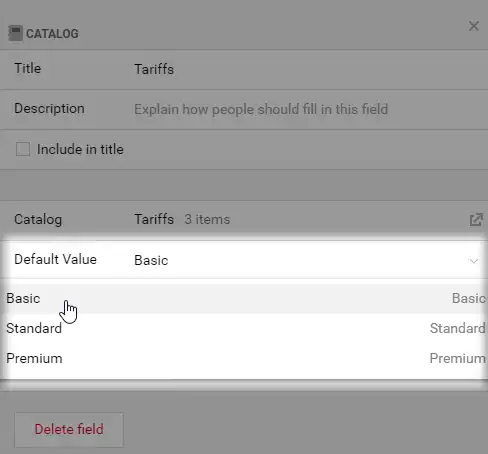Select Basic from the dropdown list
Image resolution: width=488 pixels, height=454 pixels.
[x=244, y=298]
